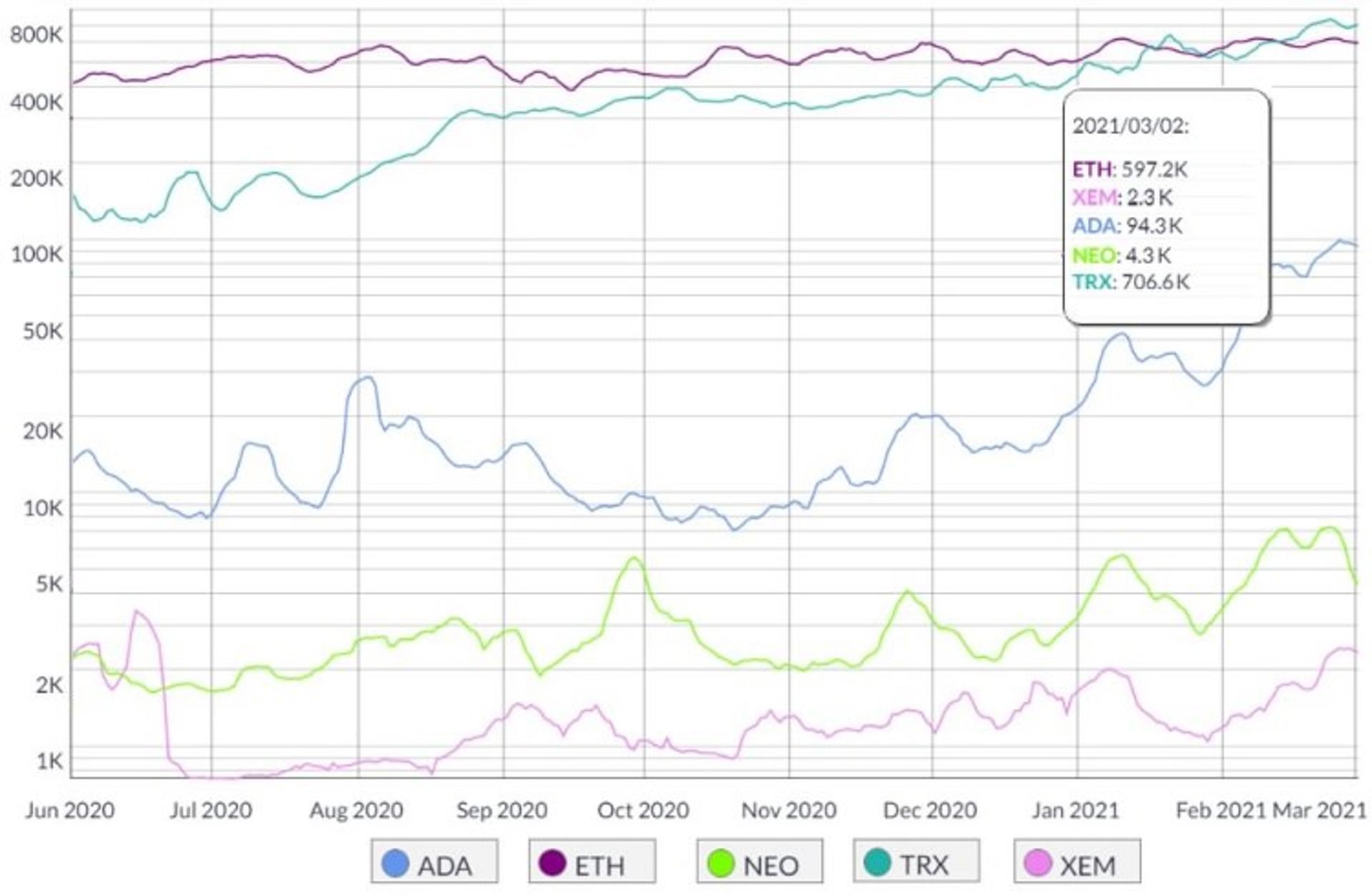Click the green NEO legend circle
Screen dimensions: 1372x896
coord(720,863)
